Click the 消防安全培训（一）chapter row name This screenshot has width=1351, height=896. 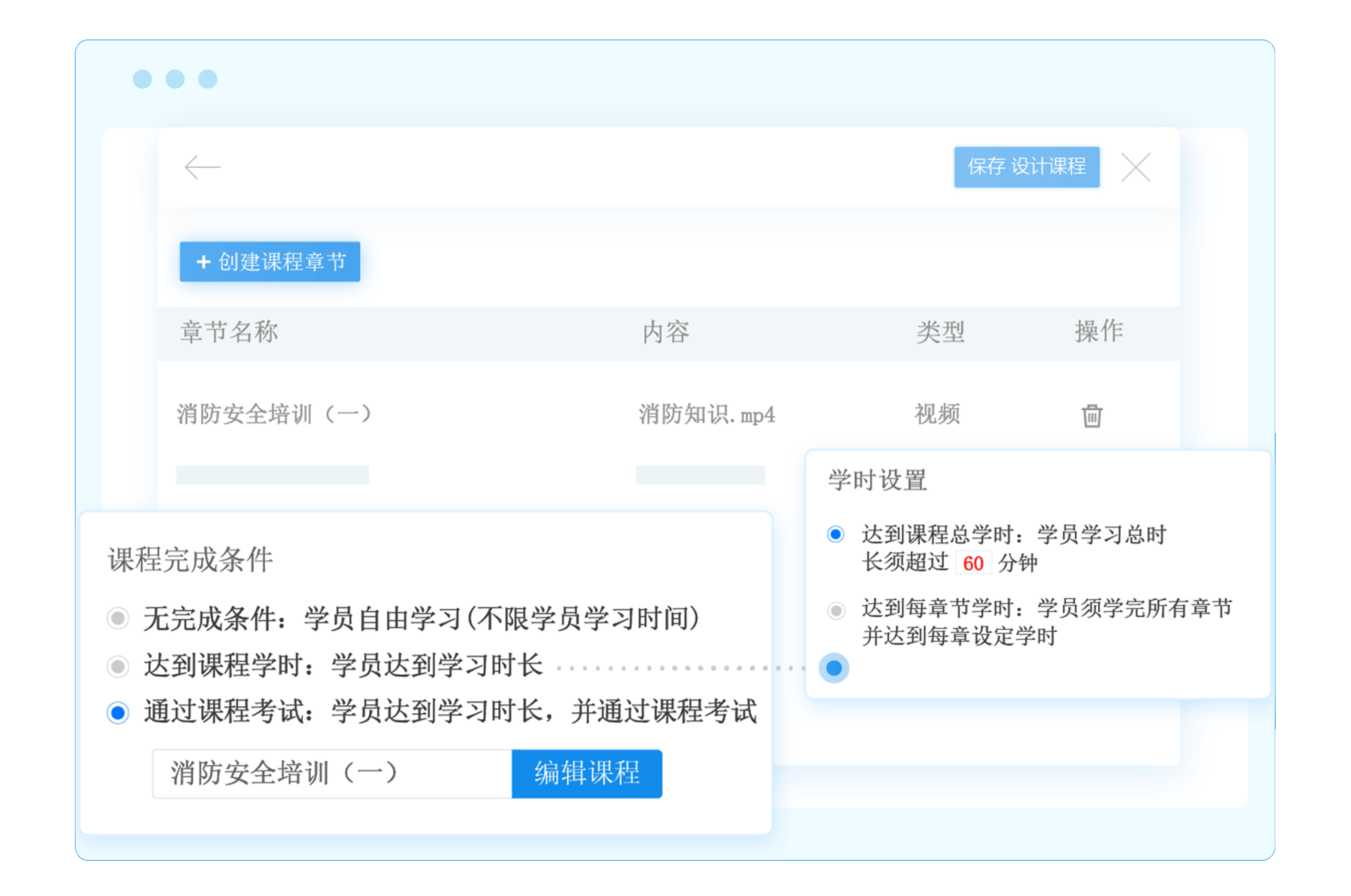274,414
